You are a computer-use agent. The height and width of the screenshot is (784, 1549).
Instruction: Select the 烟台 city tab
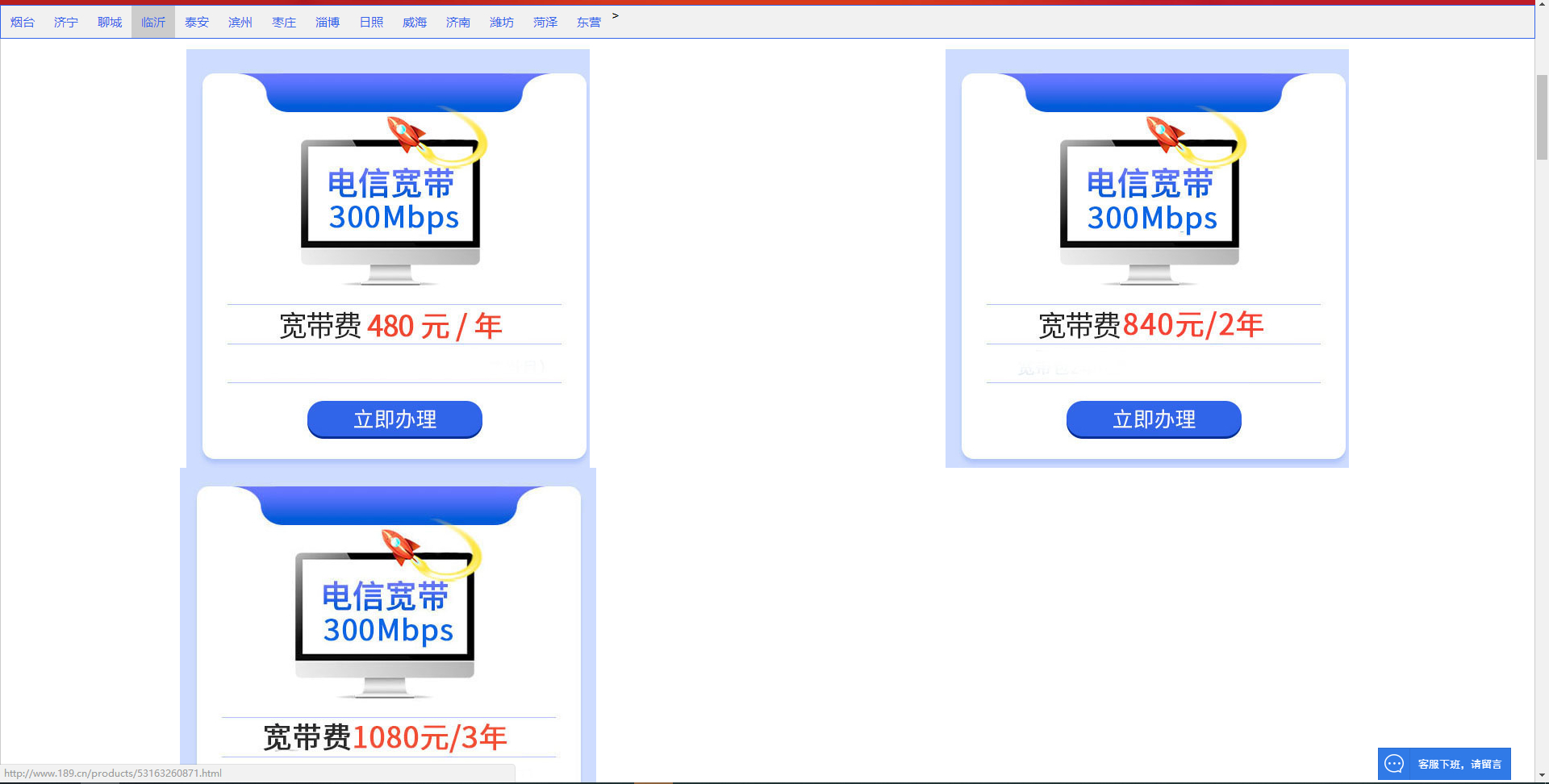click(x=23, y=23)
